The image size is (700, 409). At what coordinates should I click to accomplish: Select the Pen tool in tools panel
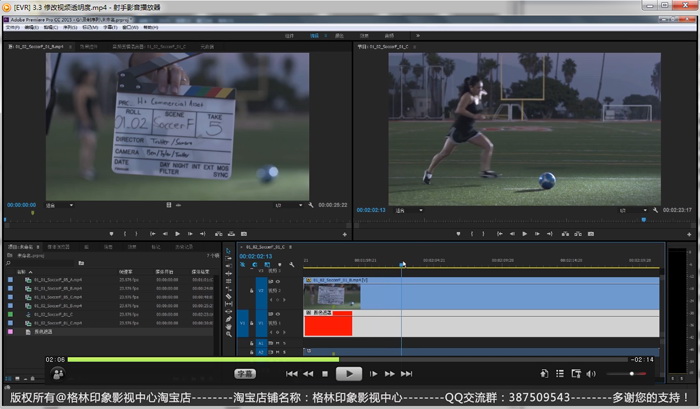tap(228, 319)
